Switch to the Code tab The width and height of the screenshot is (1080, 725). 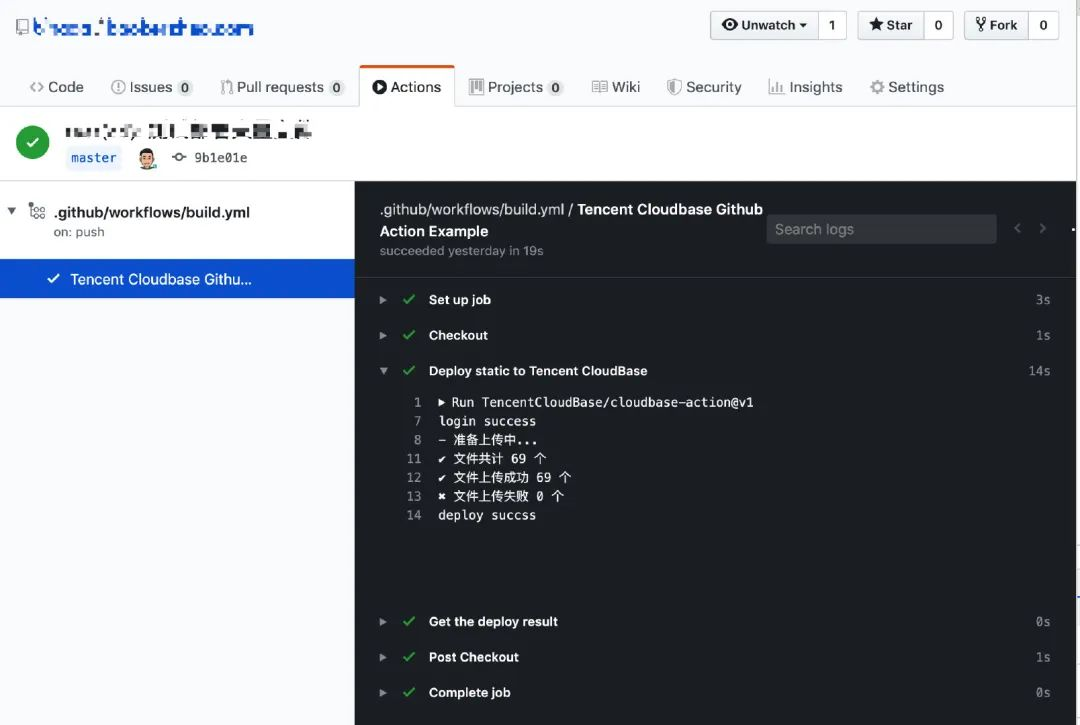pos(56,87)
